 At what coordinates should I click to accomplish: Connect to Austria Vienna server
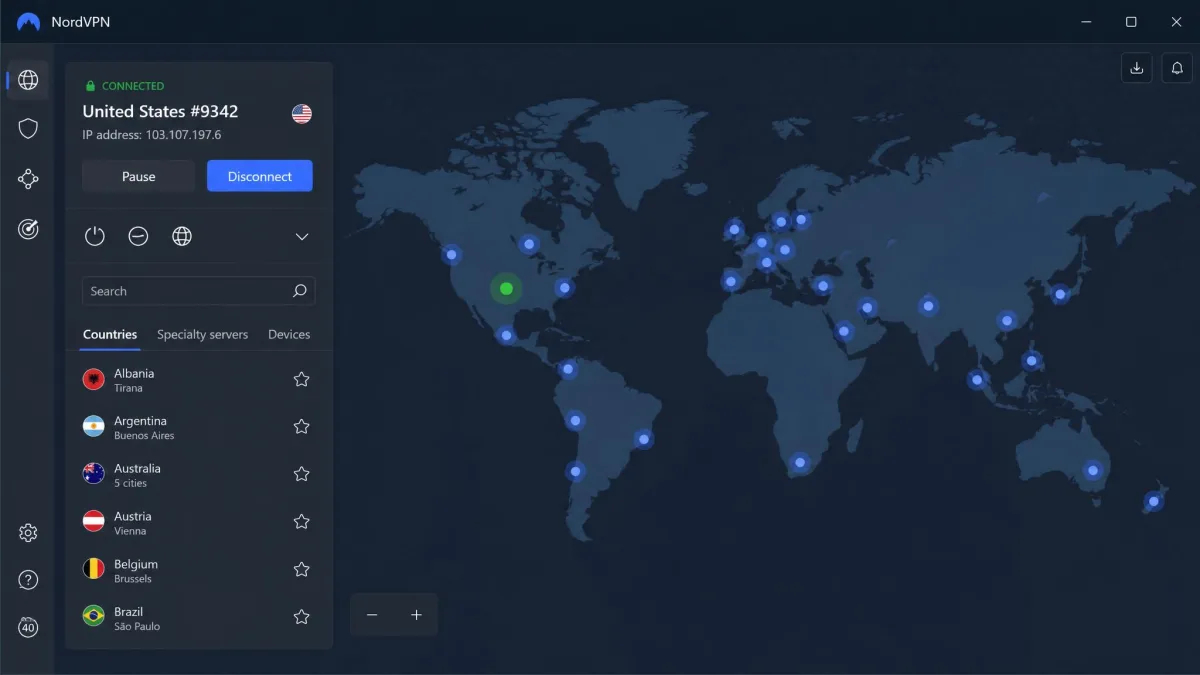point(198,522)
